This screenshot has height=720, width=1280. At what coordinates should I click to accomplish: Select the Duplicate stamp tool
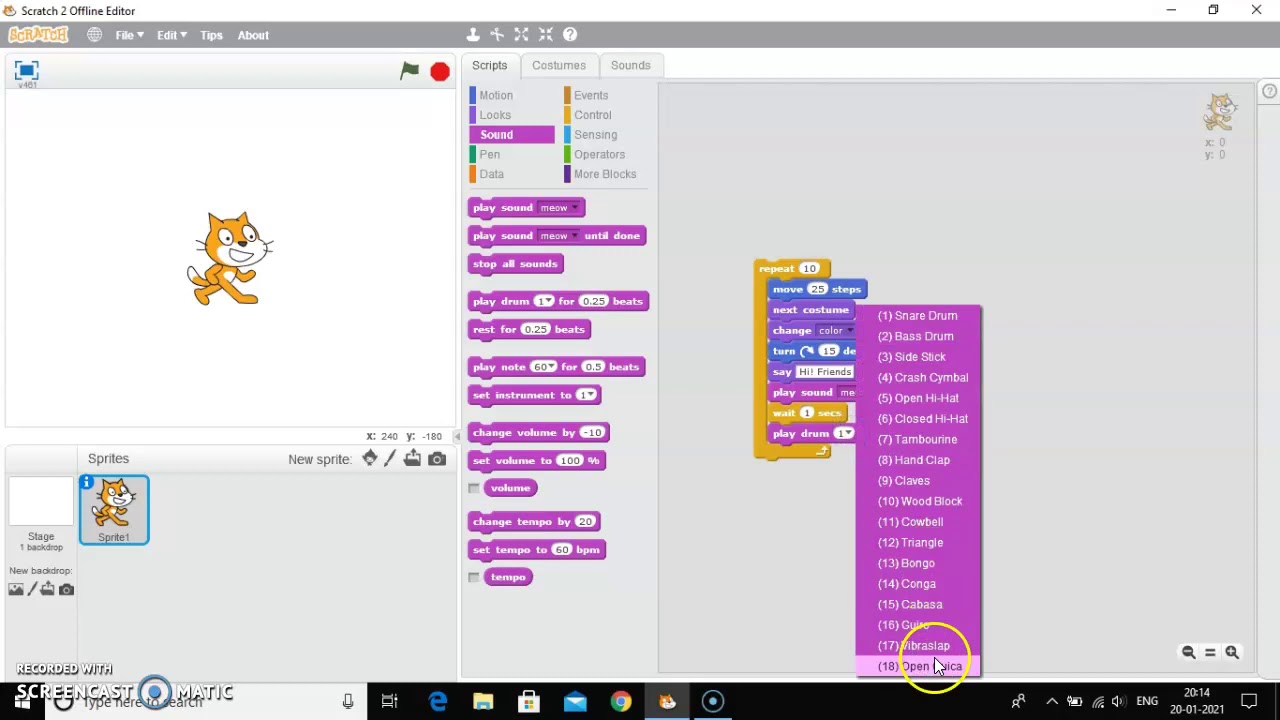click(473, 35)
